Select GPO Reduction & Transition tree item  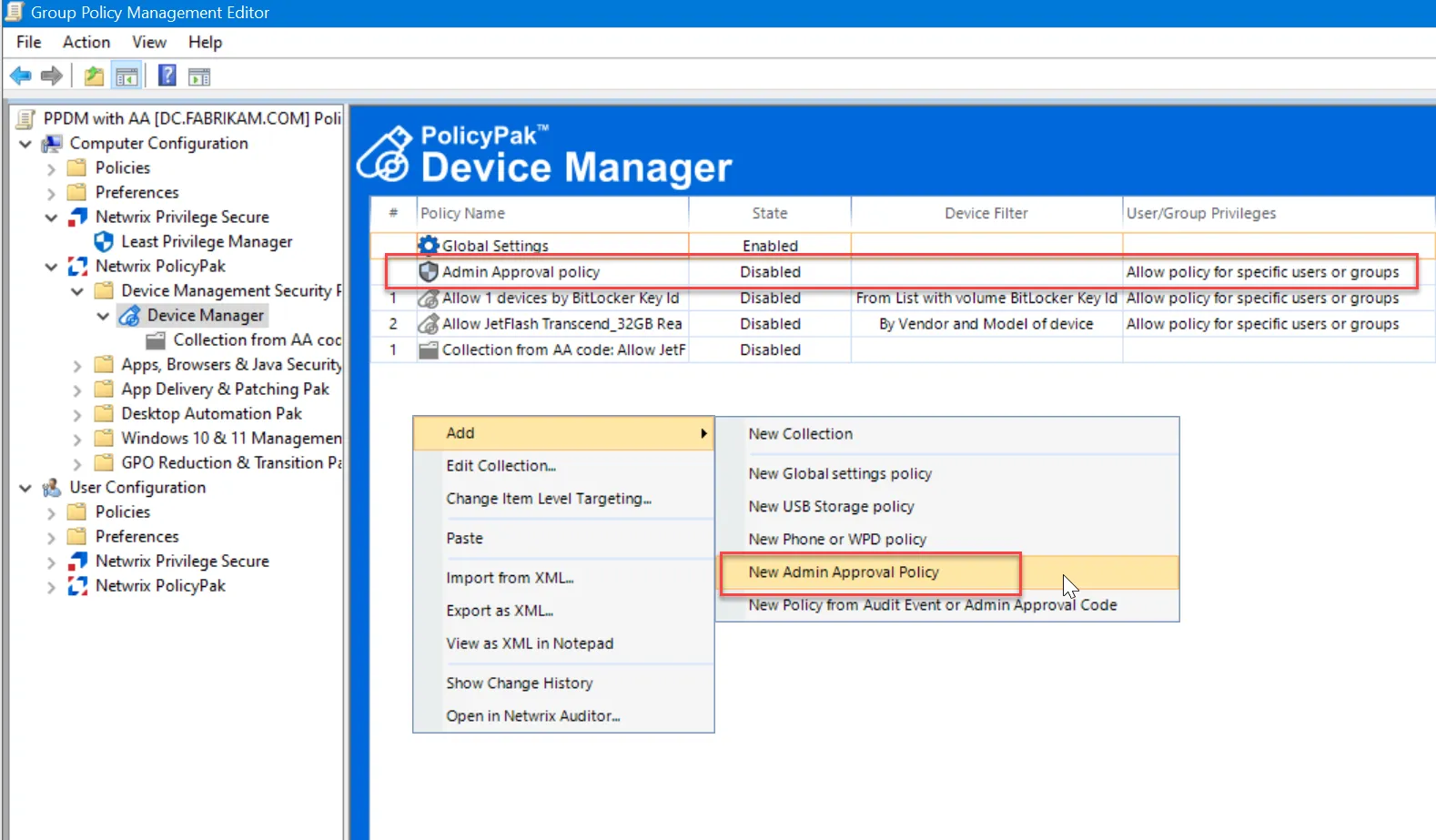click(231, 462)
